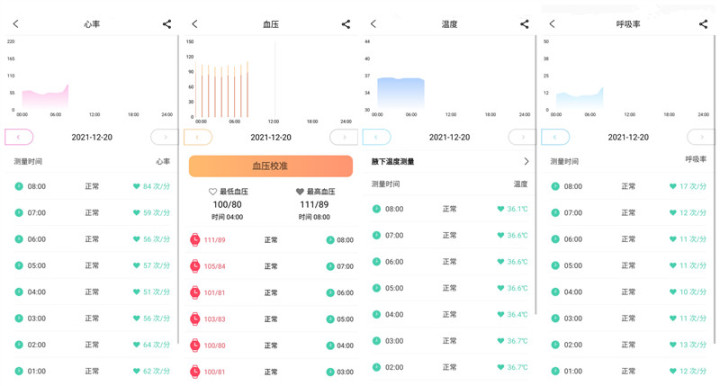The height and width of the screenshot is (386, 720).
Task: Click clock icon of 心率 08:00 row
Action: [x=19, y=186]
